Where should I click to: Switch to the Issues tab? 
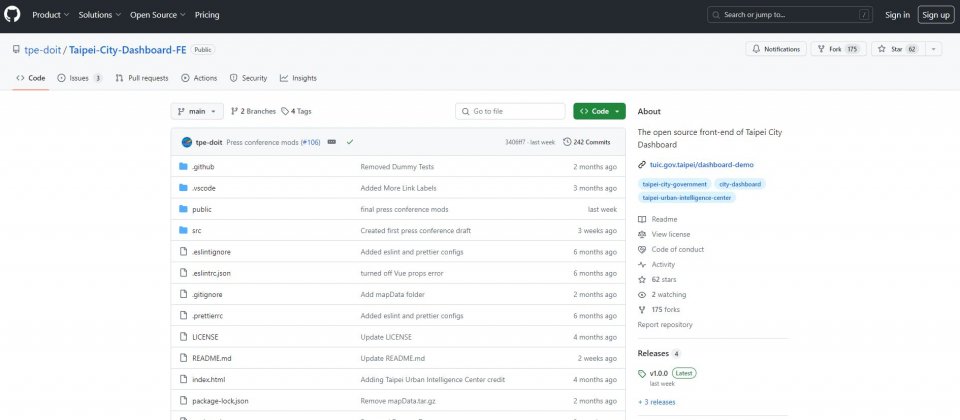tap(80, 78)
